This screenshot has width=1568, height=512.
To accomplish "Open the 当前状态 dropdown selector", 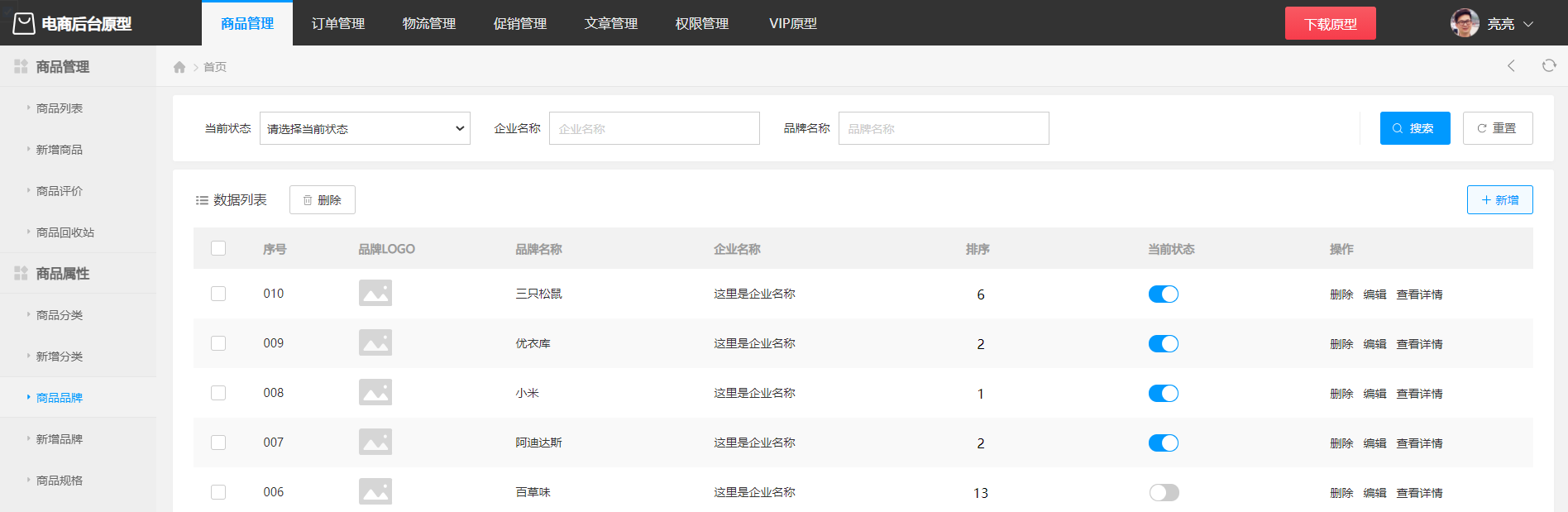I will click(365, 128).
